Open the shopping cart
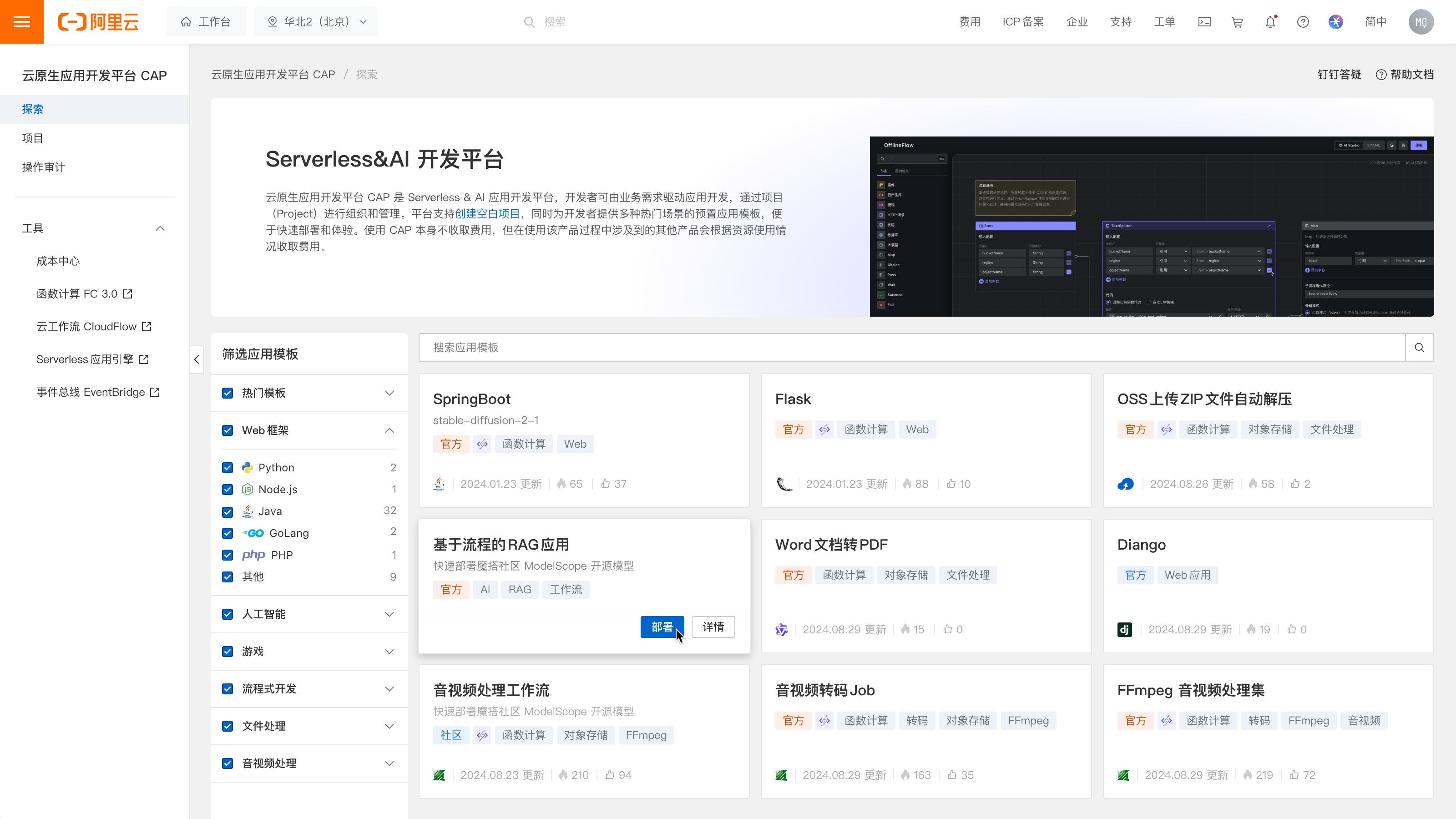 pos(1237,21)
